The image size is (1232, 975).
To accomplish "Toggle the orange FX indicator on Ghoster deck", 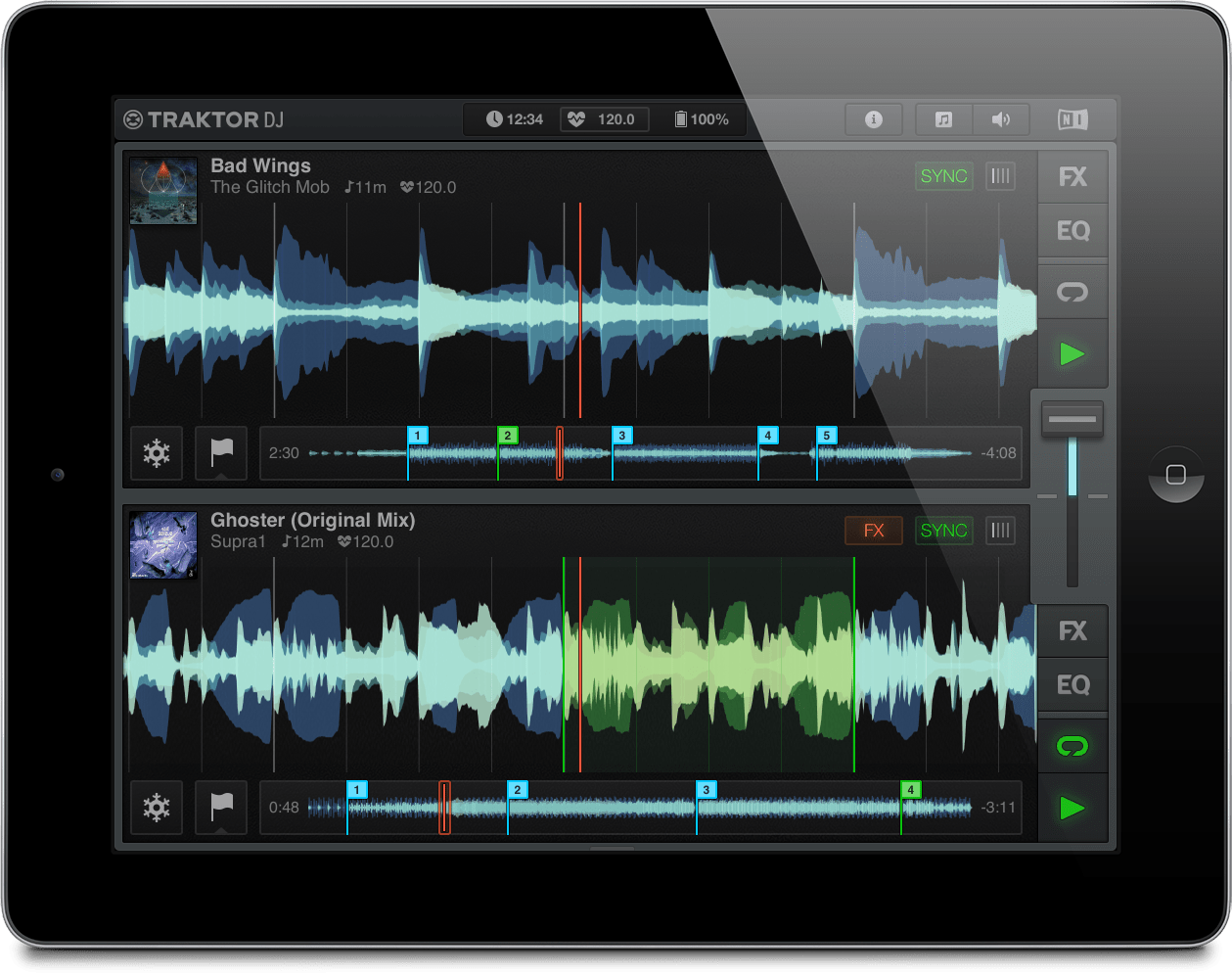I will [x=874, y=531].
